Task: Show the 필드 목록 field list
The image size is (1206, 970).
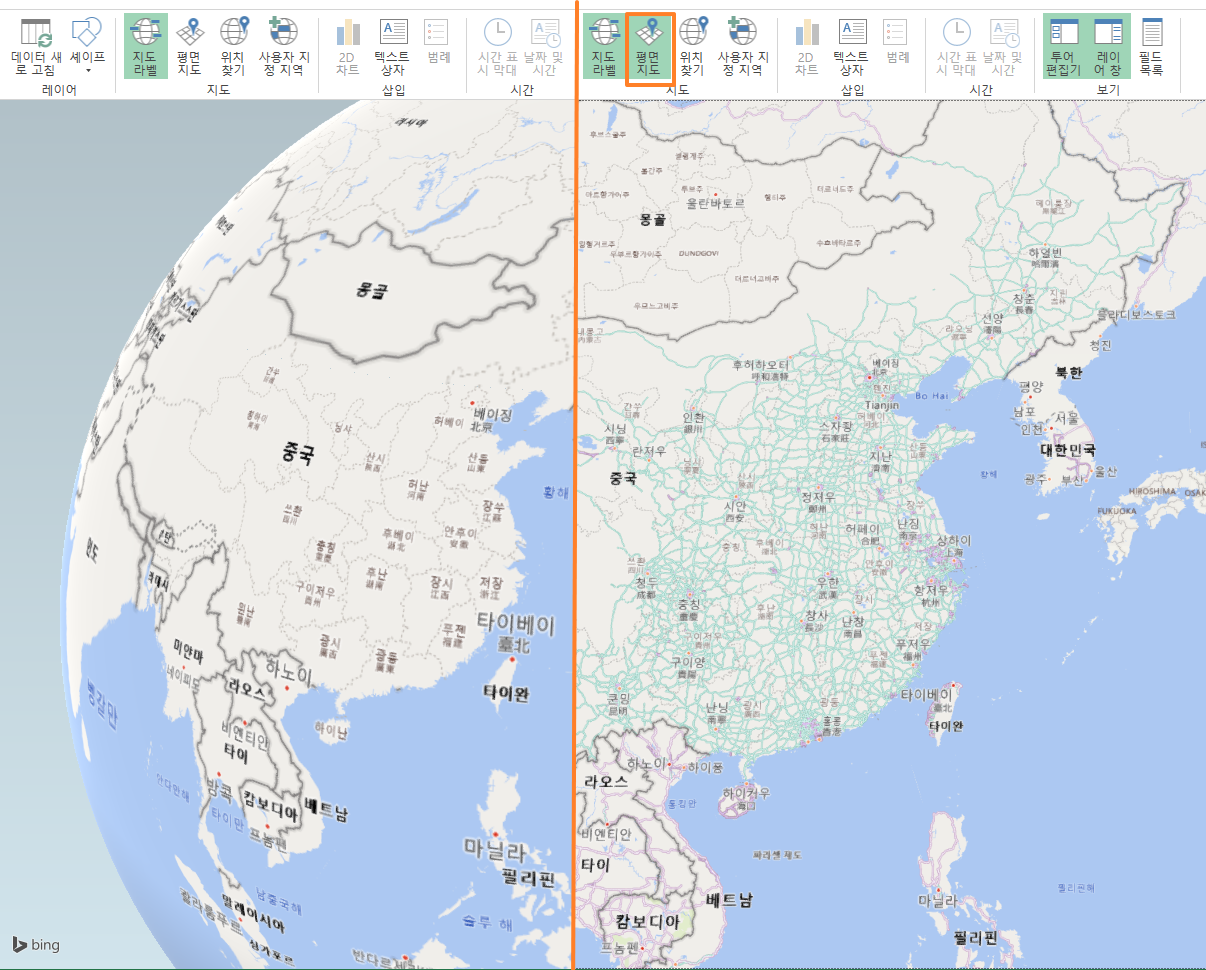Action: click(1152, 47)
